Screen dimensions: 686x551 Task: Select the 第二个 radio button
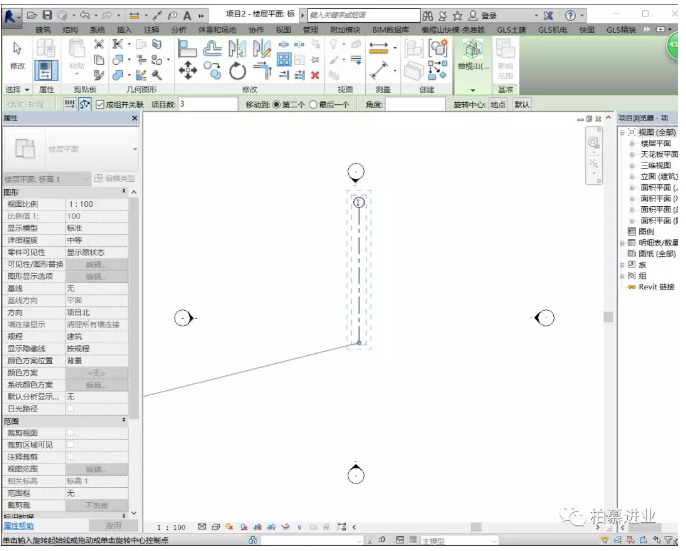click(276, 105)
